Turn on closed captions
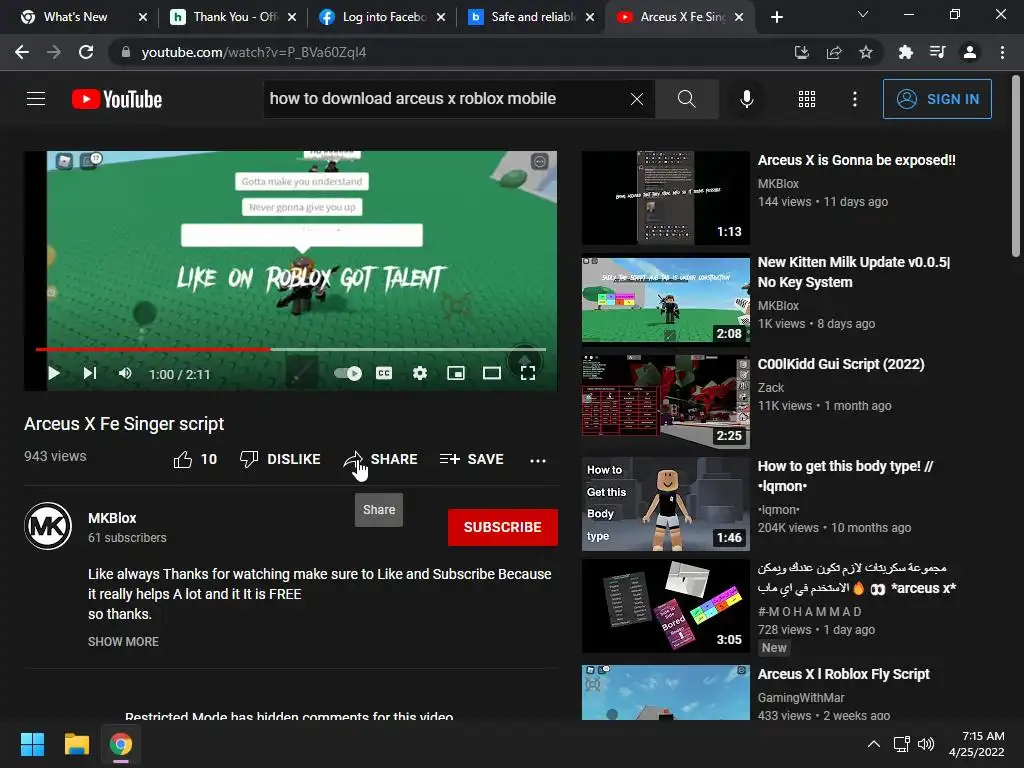 384,373
